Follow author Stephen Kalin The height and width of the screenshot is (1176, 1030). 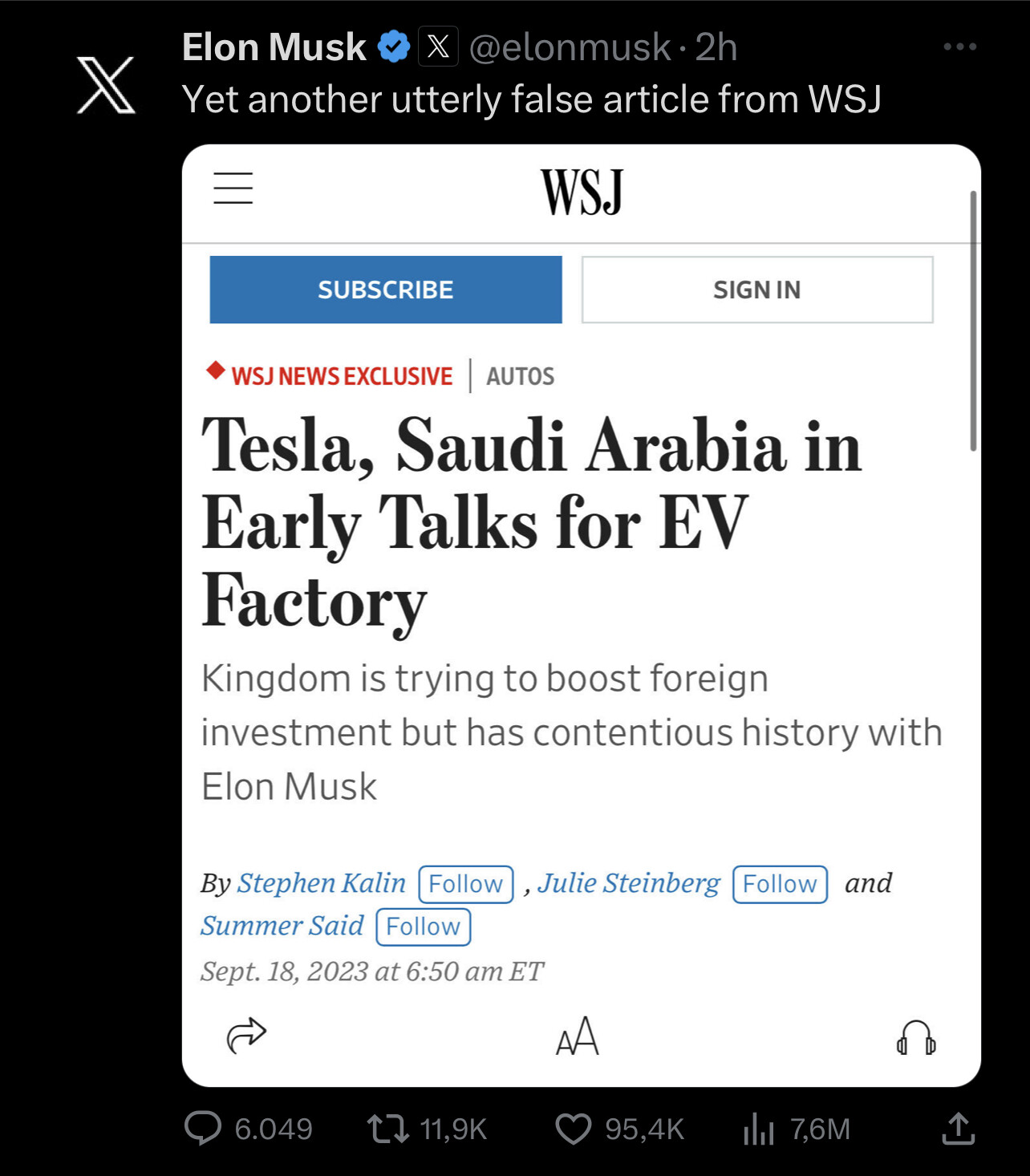[466, 884]
